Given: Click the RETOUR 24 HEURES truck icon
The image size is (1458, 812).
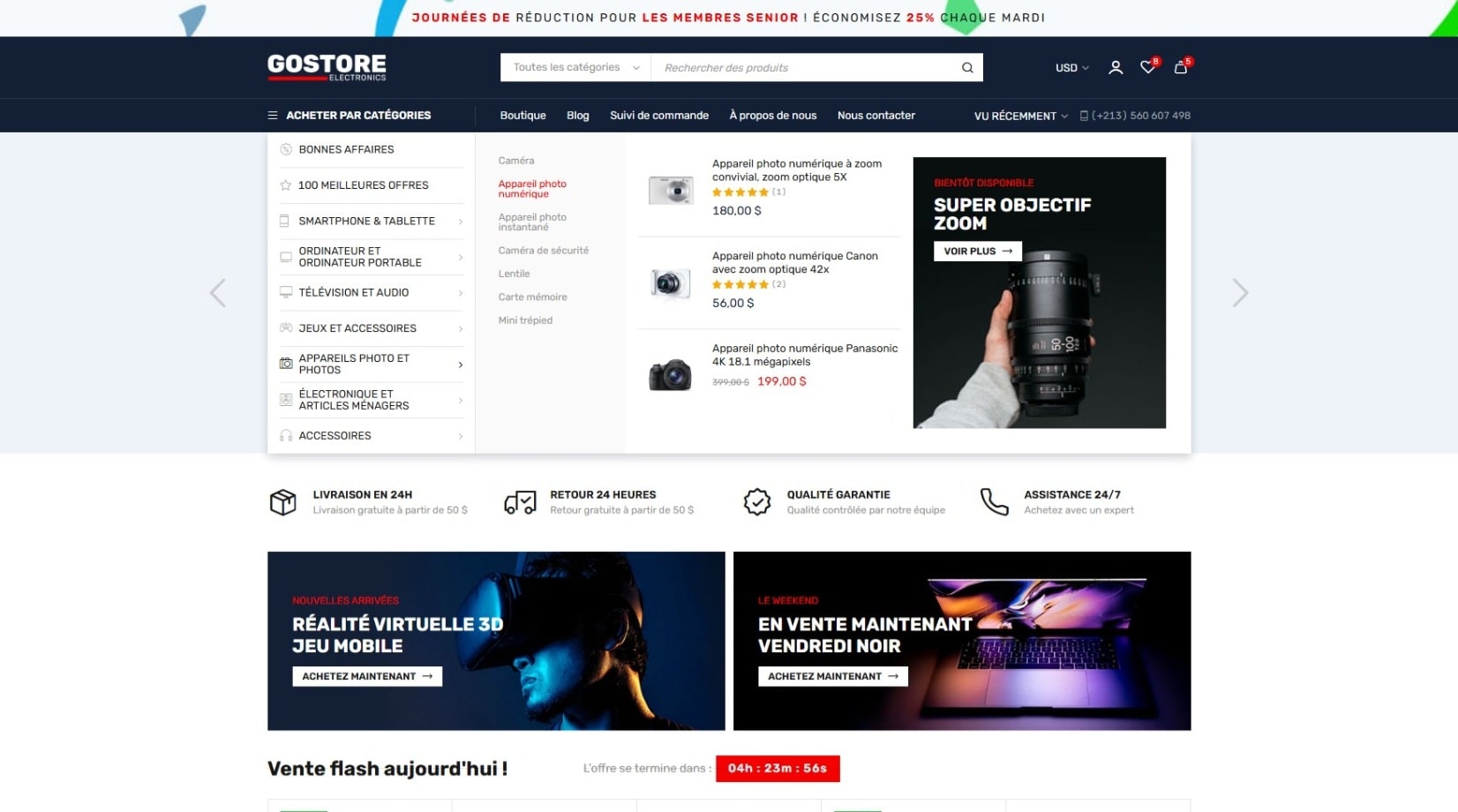Looking at the screenshot, I should tap(520, 501).
